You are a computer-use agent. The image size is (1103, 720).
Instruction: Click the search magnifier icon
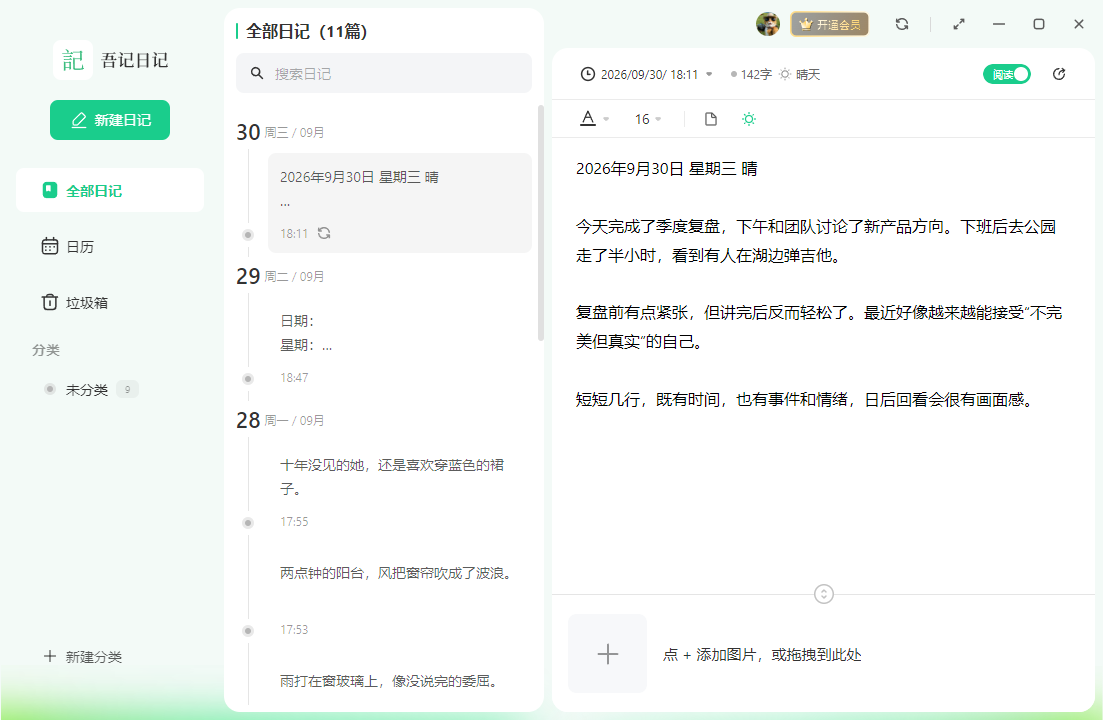tap(257, 73)
